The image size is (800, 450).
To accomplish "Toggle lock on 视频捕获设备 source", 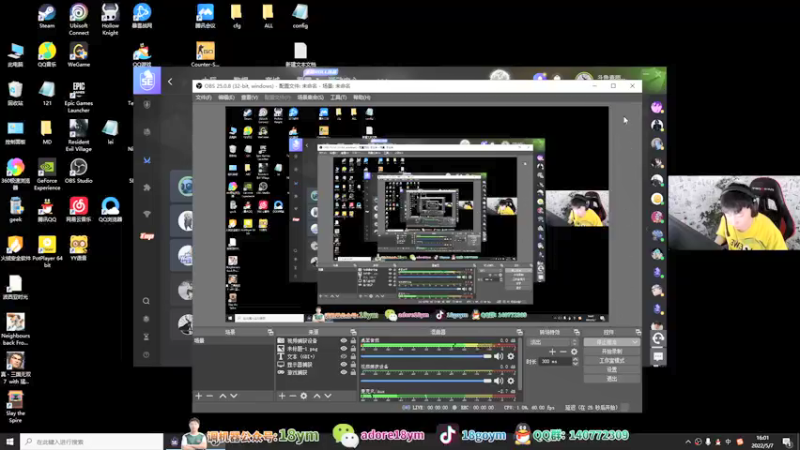I will pos(353,340).
